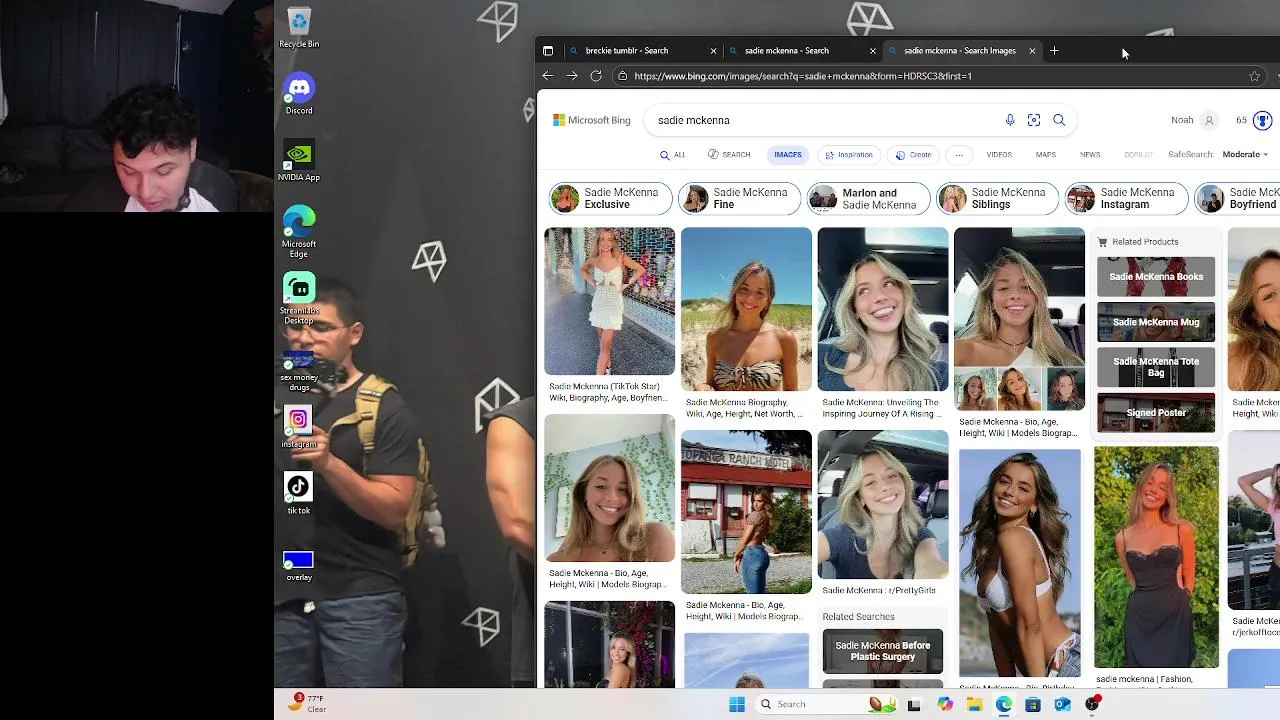Switch to MAPS results
The height and width of the screenshot is (720, 1280).
click(x=1046, y=155)
